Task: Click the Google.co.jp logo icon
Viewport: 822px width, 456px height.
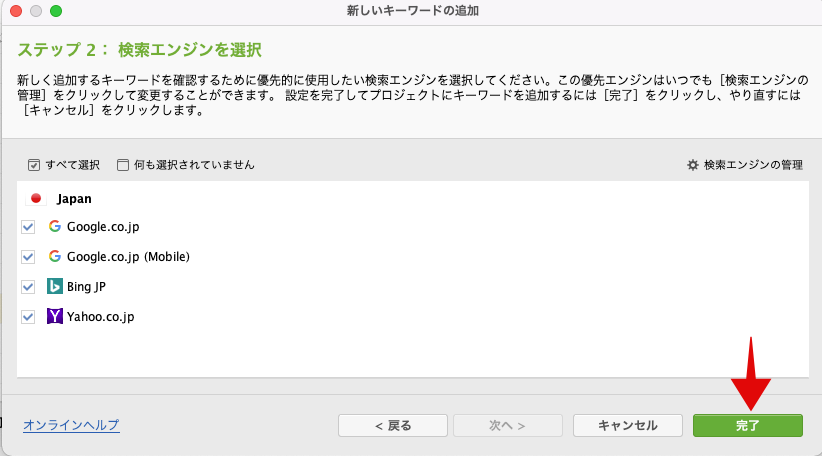Action: [55, 226]
